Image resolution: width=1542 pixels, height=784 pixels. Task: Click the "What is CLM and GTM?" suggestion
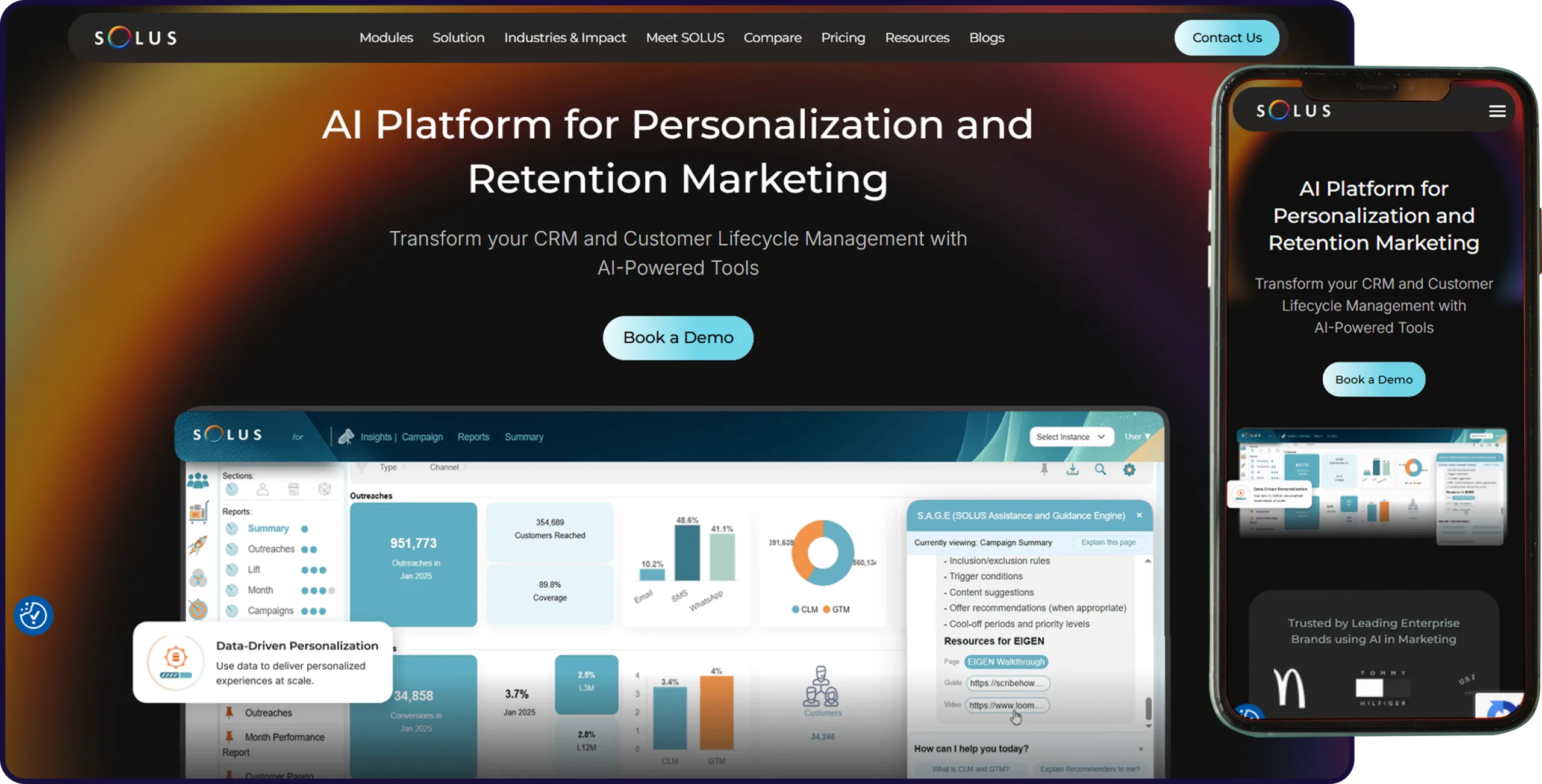pos(970,769)
